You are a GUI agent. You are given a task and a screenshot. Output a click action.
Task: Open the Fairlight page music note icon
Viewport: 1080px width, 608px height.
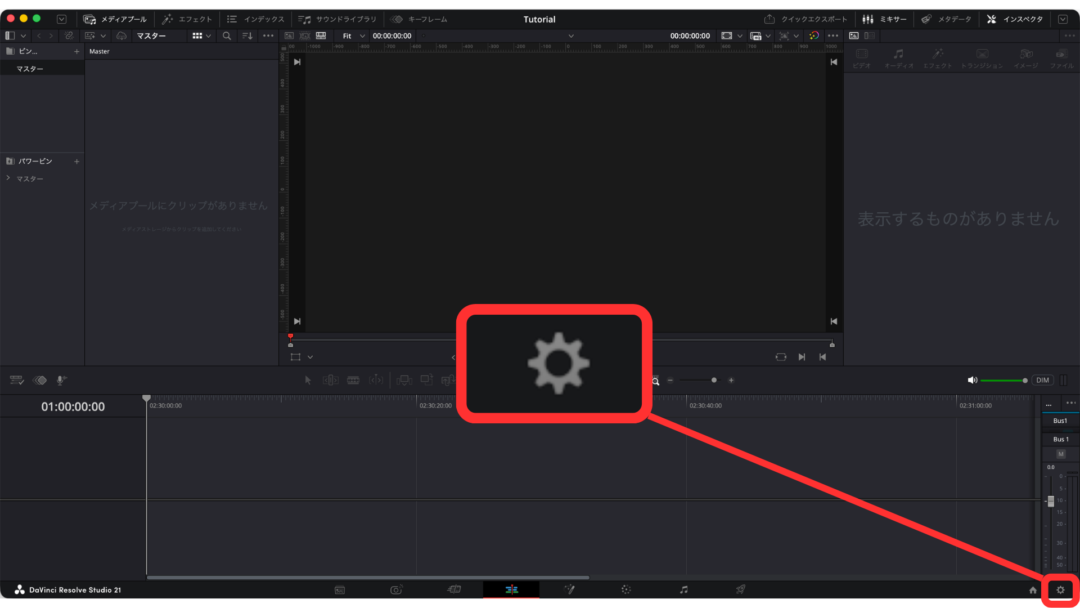683,590
